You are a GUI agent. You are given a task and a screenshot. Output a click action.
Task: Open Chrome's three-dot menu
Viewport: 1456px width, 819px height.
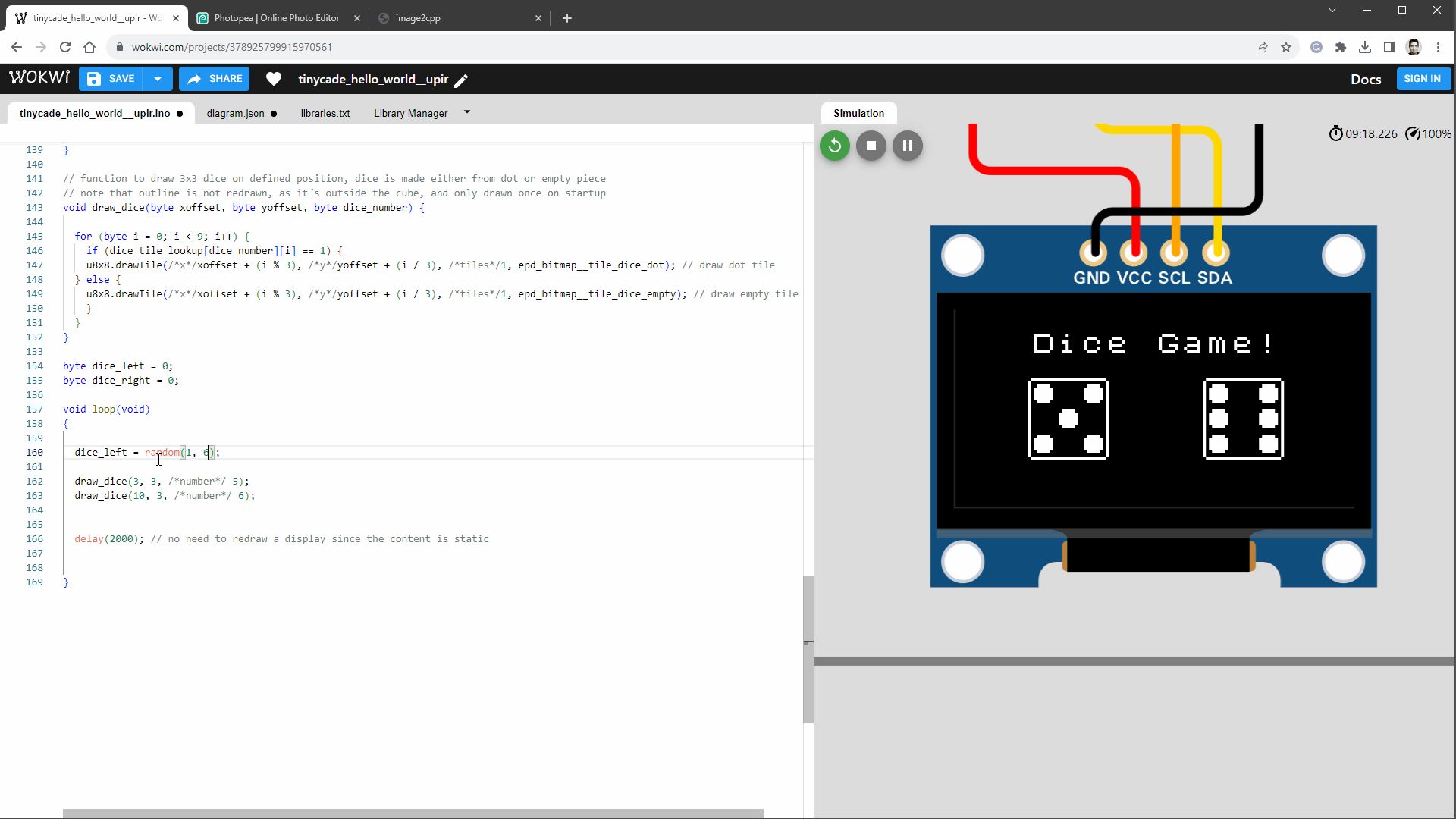(x=1438, y=47)
